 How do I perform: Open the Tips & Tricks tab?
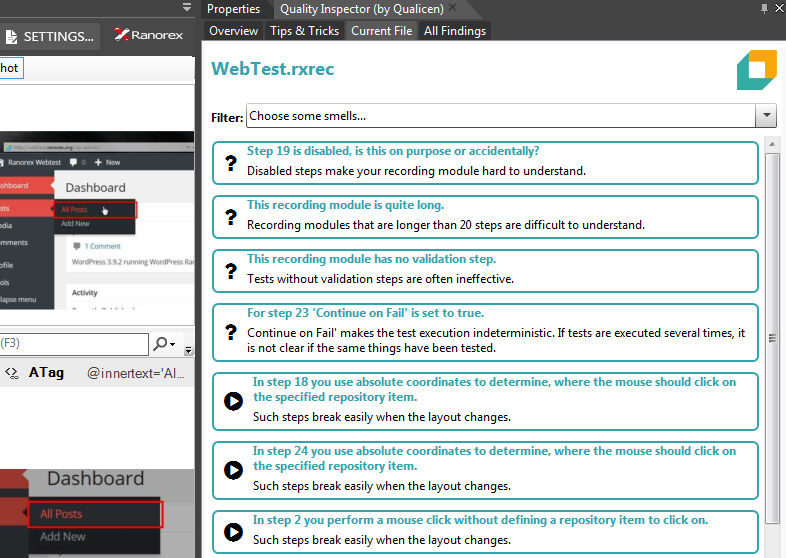tap(304, 31)
